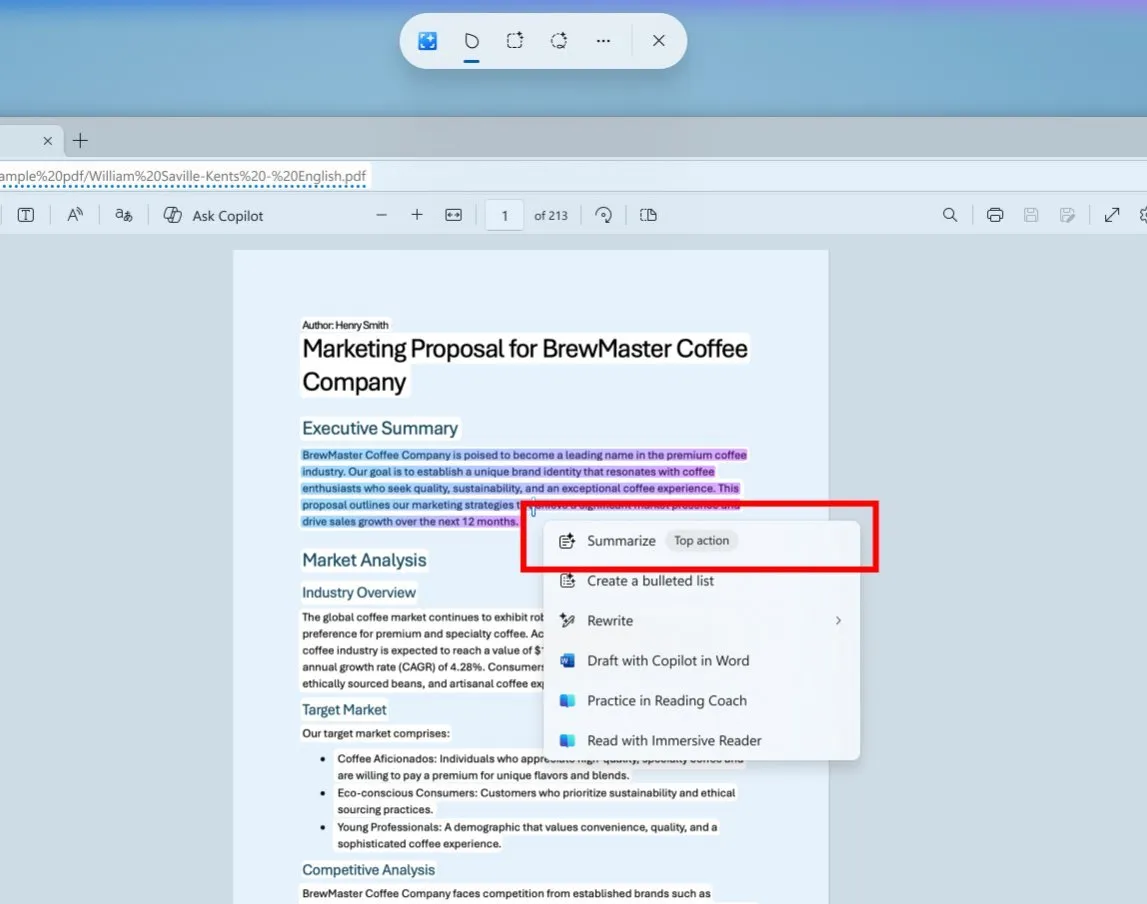1147x904 pixels.
Task: Print the marketing proposal PDF
Action: tap(994, 214)
